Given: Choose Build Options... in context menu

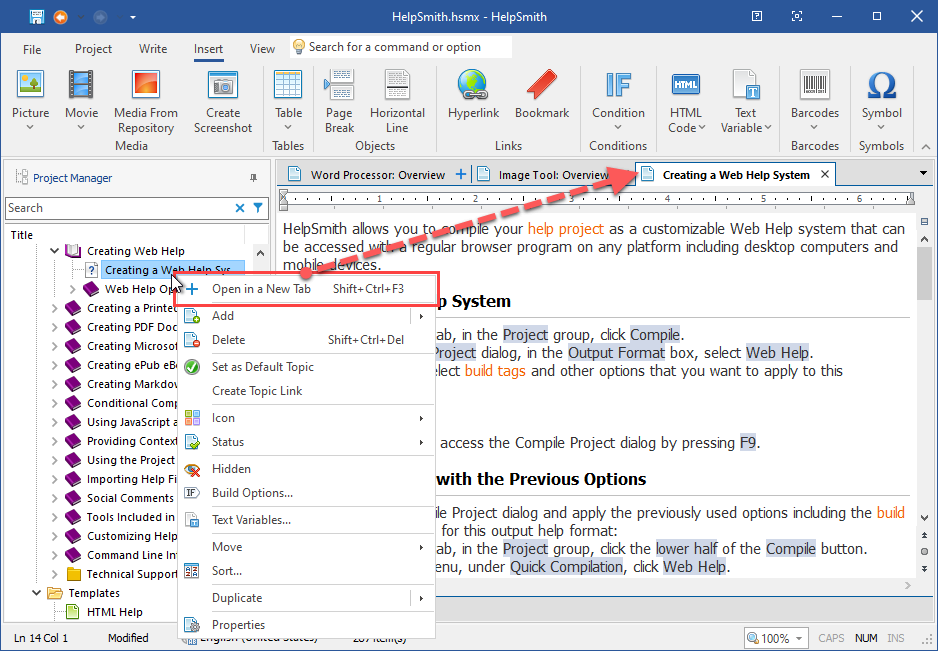Looking at the screenshot, I should pyautogui.click(x=306, y=493).
